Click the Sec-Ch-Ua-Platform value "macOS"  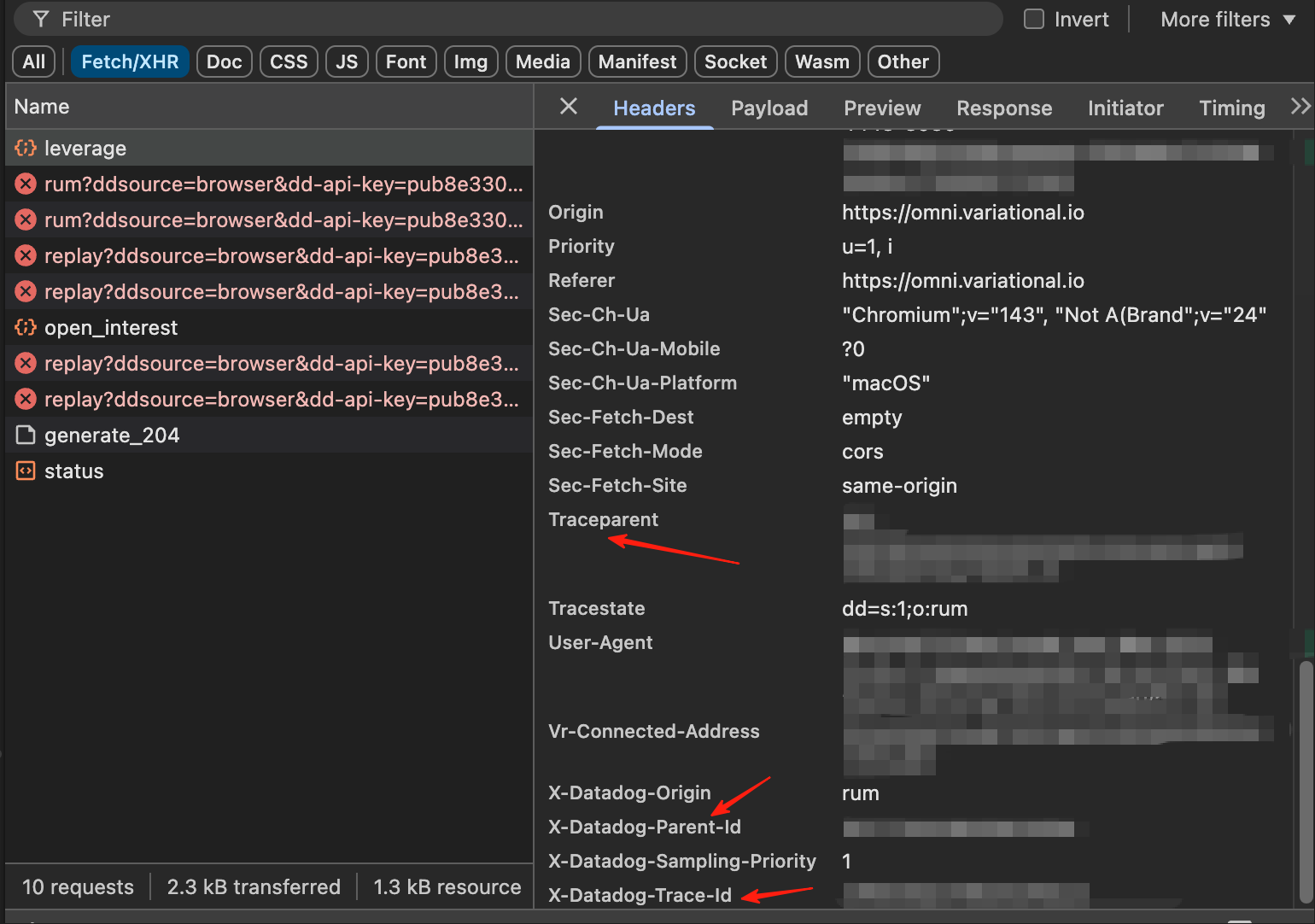coord(886,383)
